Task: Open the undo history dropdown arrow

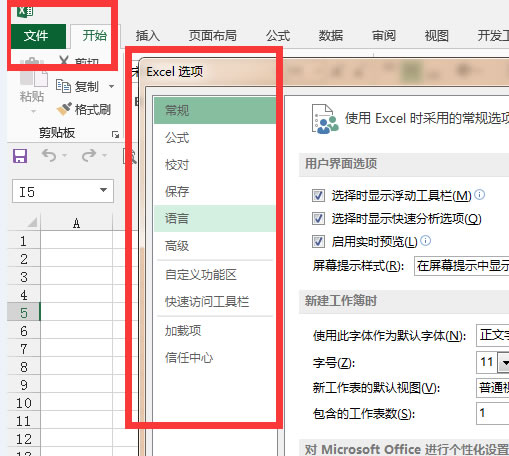Action: [65, 155]
